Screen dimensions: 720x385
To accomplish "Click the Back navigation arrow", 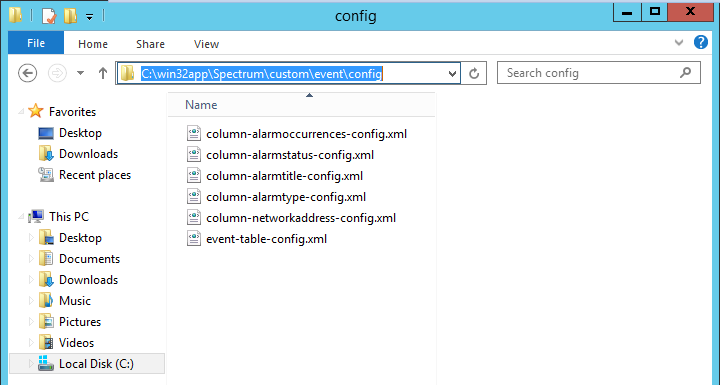I will (27, 73).
